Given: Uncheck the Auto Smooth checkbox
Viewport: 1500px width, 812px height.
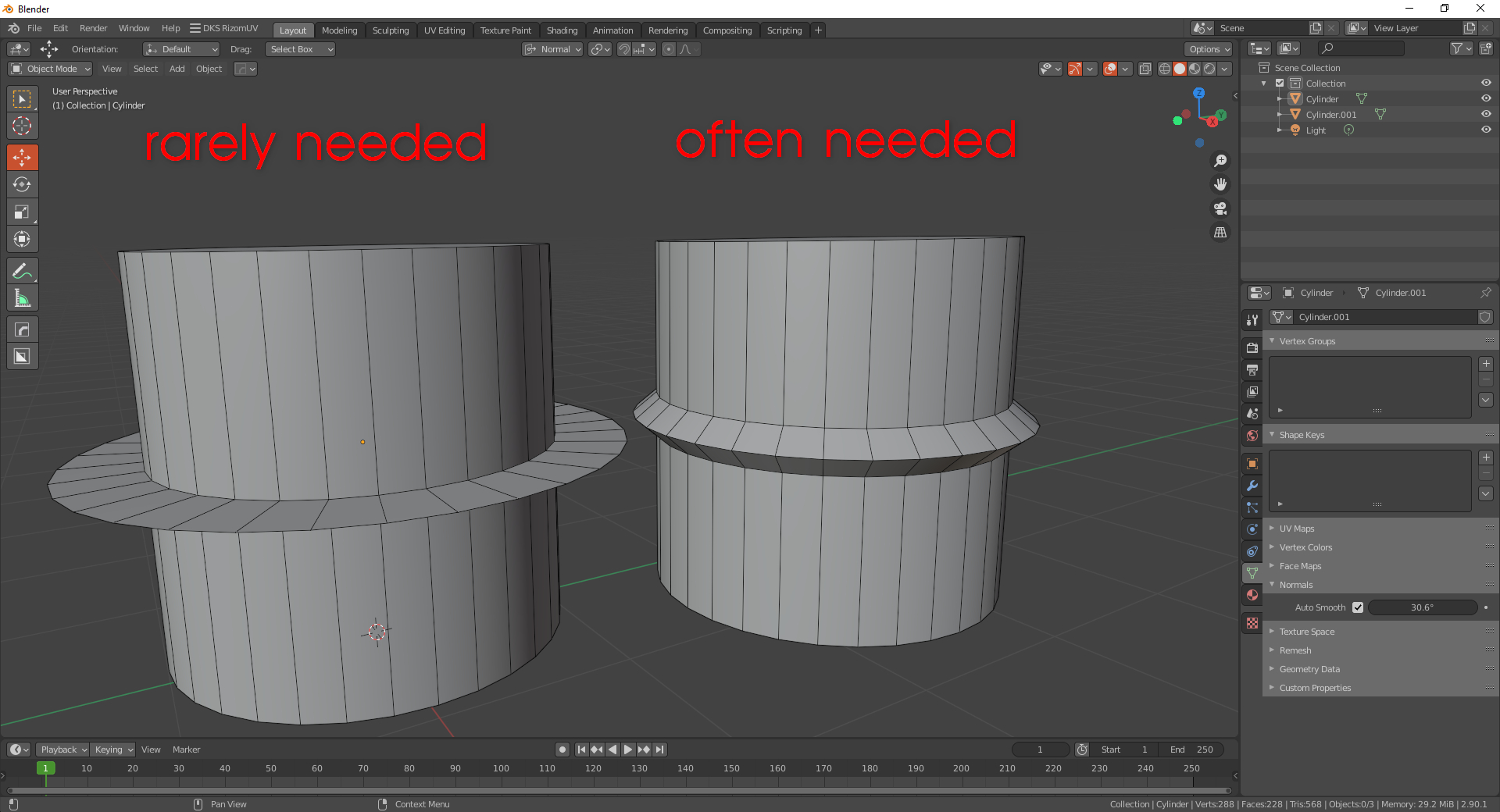Looking at the screenshot, I should tap(1358, 607).
